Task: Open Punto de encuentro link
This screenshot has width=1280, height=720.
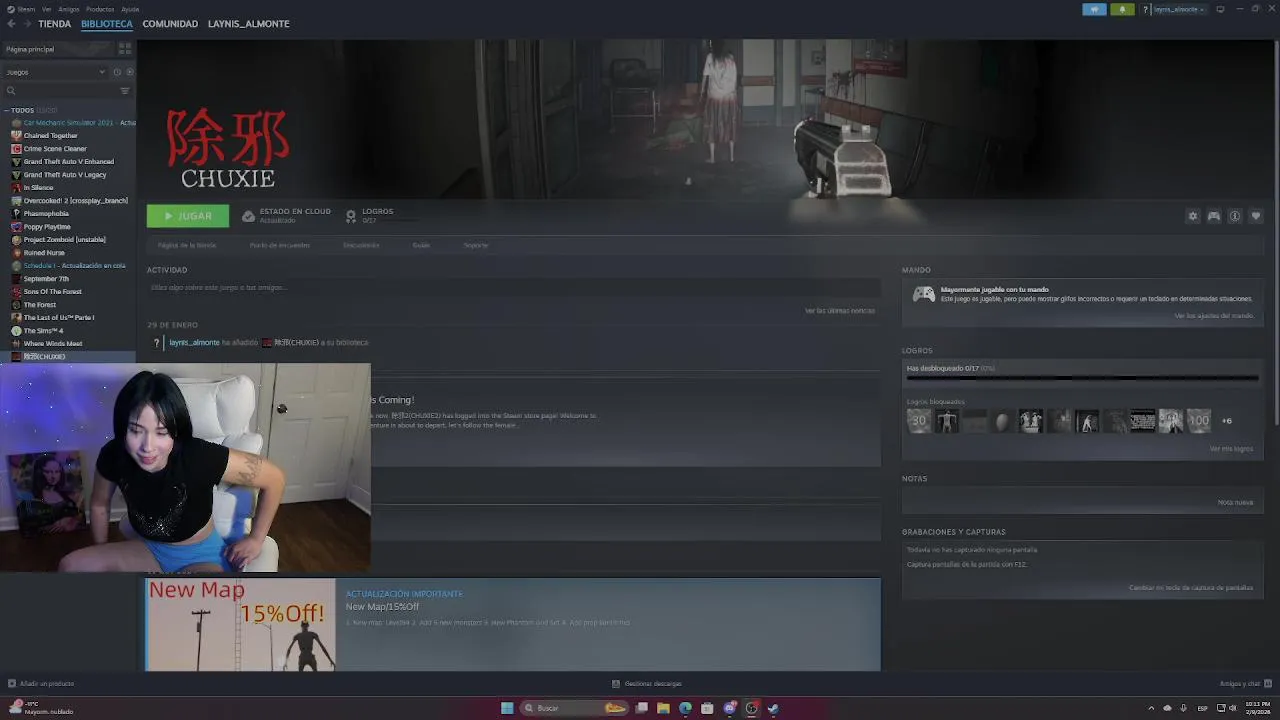Action: tap(280, 245)
